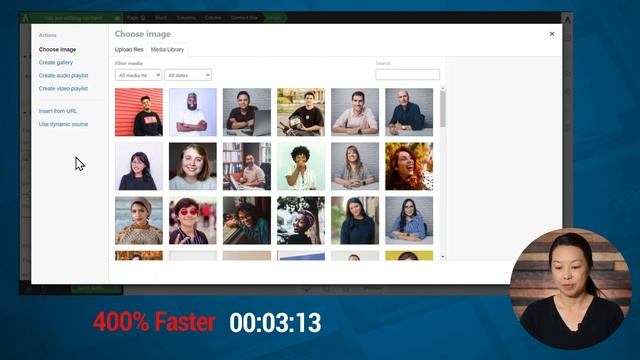This screenshot has height=360, width=640.
Task: Click the editor logo icon in background bar
Action: pyautogui.click(x=26, y=18)
